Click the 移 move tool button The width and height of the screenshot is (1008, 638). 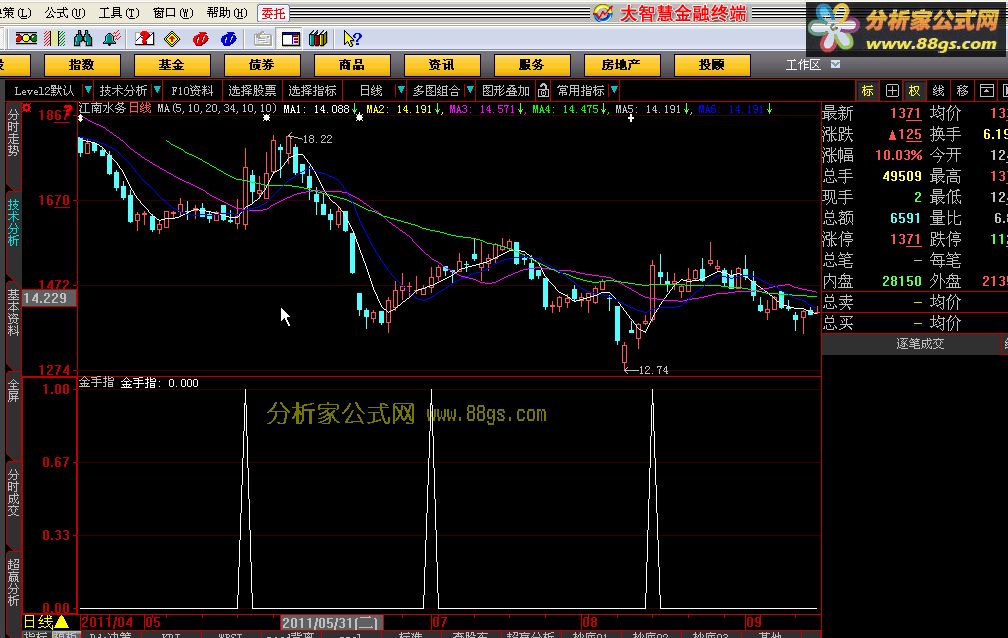(962, 91)
